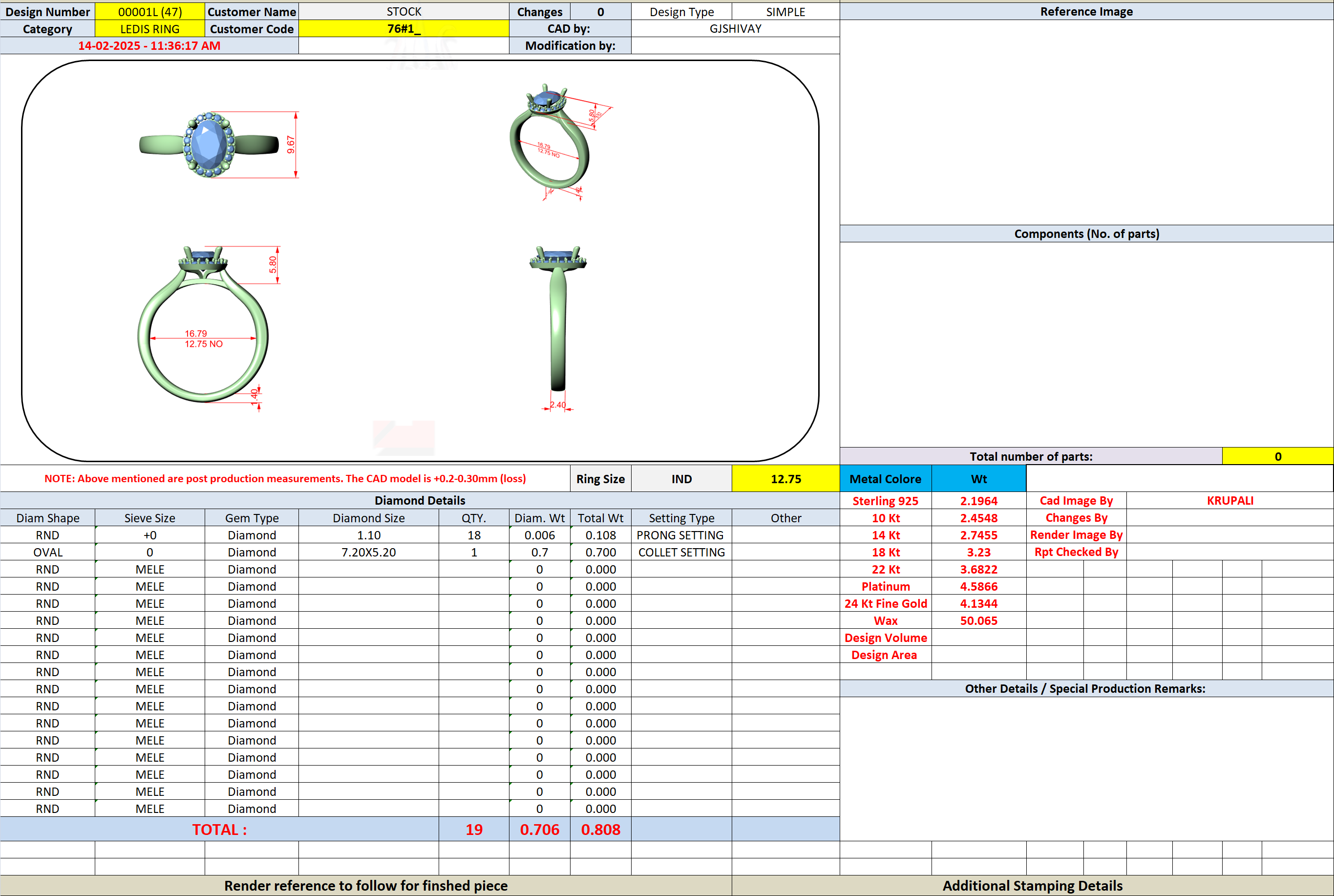Select the TOTAL : label
The height and width of the screenshot is (896, 1334).
point(219,829)
